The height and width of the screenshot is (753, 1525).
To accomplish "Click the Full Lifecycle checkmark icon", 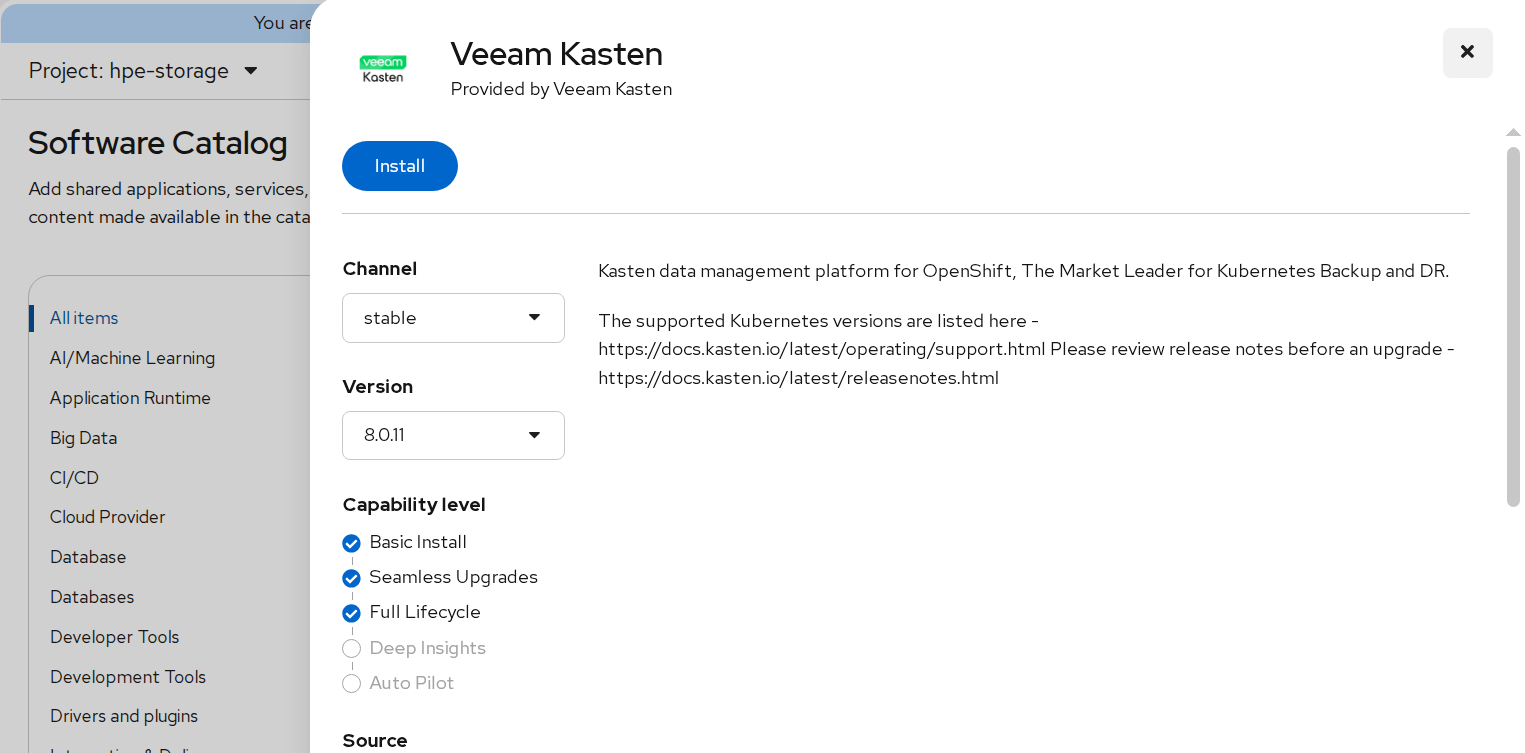I will tap(351, 613).
